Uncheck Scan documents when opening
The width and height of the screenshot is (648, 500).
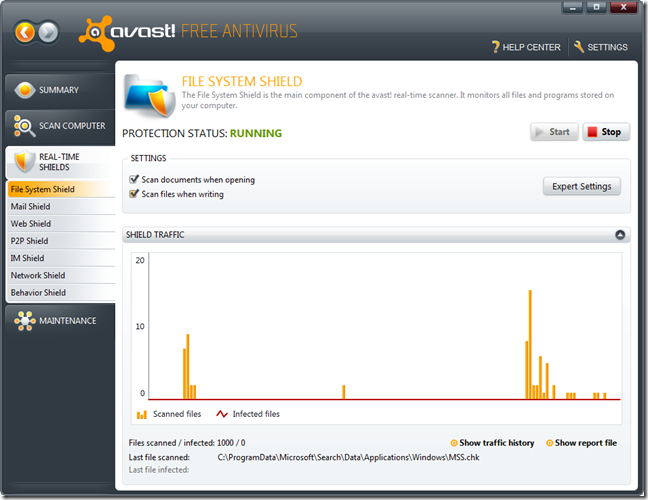133,179
